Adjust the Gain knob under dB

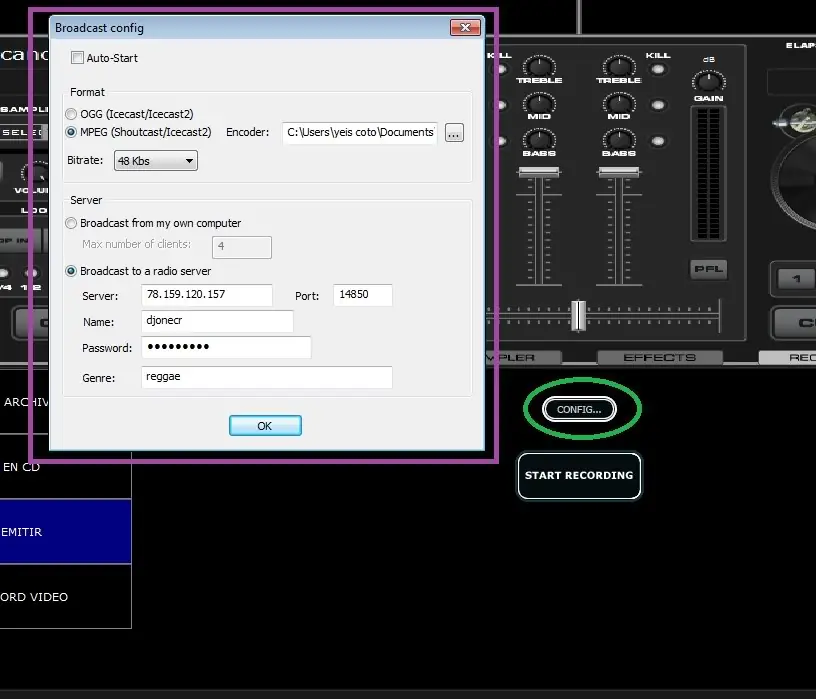coord(708,82)
